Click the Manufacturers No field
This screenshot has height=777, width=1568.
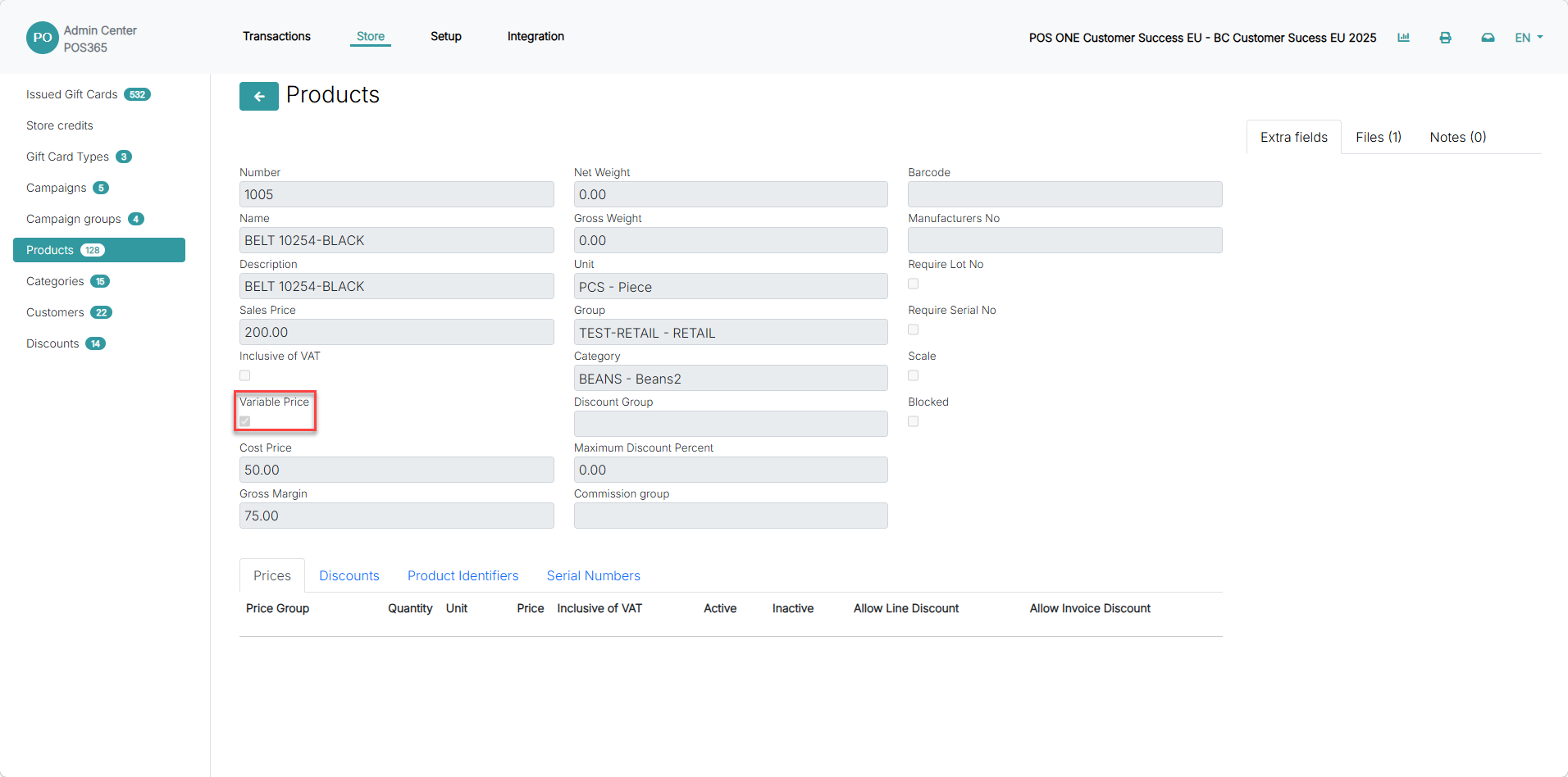1065,240
